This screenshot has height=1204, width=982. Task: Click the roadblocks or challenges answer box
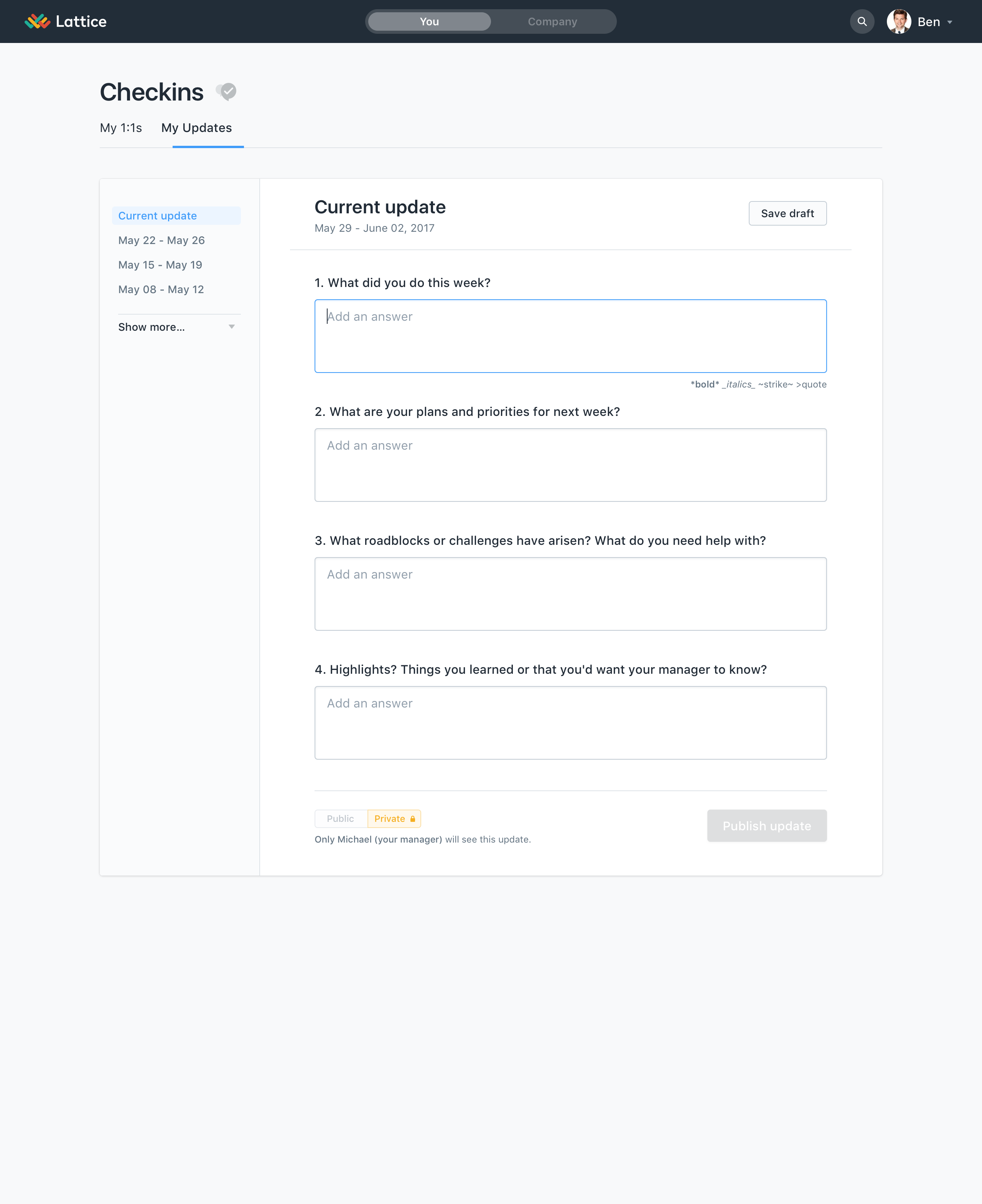(570, 594)
